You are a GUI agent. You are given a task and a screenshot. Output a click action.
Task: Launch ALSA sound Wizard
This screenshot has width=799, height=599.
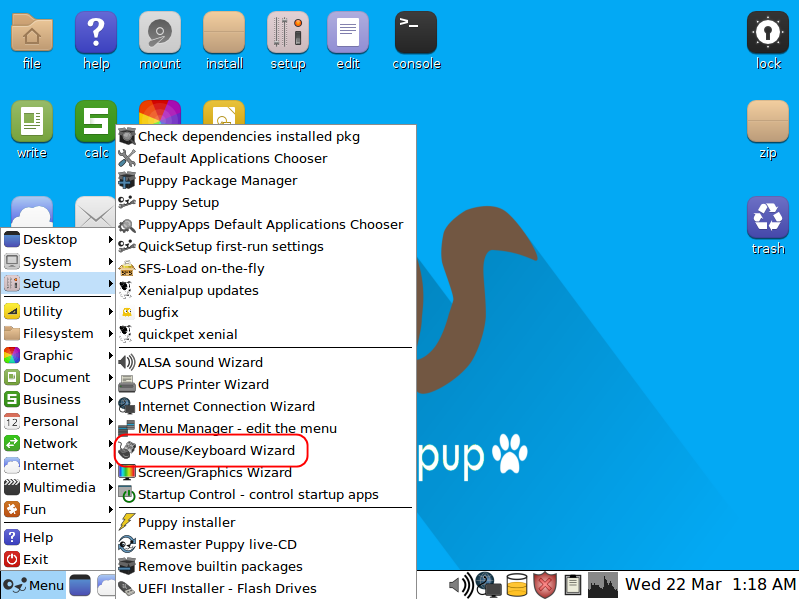[x=266, y=362]
